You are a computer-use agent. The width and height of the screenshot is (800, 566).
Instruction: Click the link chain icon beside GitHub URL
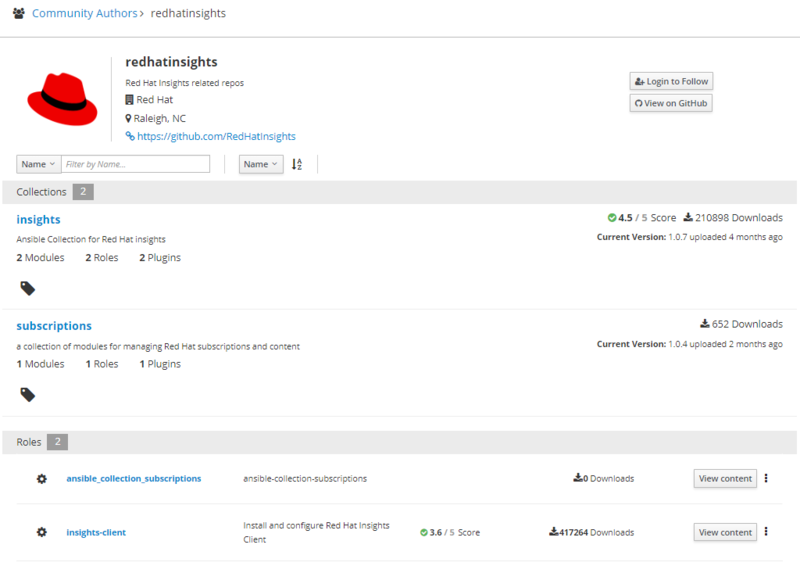pyautogui.click(x=130, y=136)
